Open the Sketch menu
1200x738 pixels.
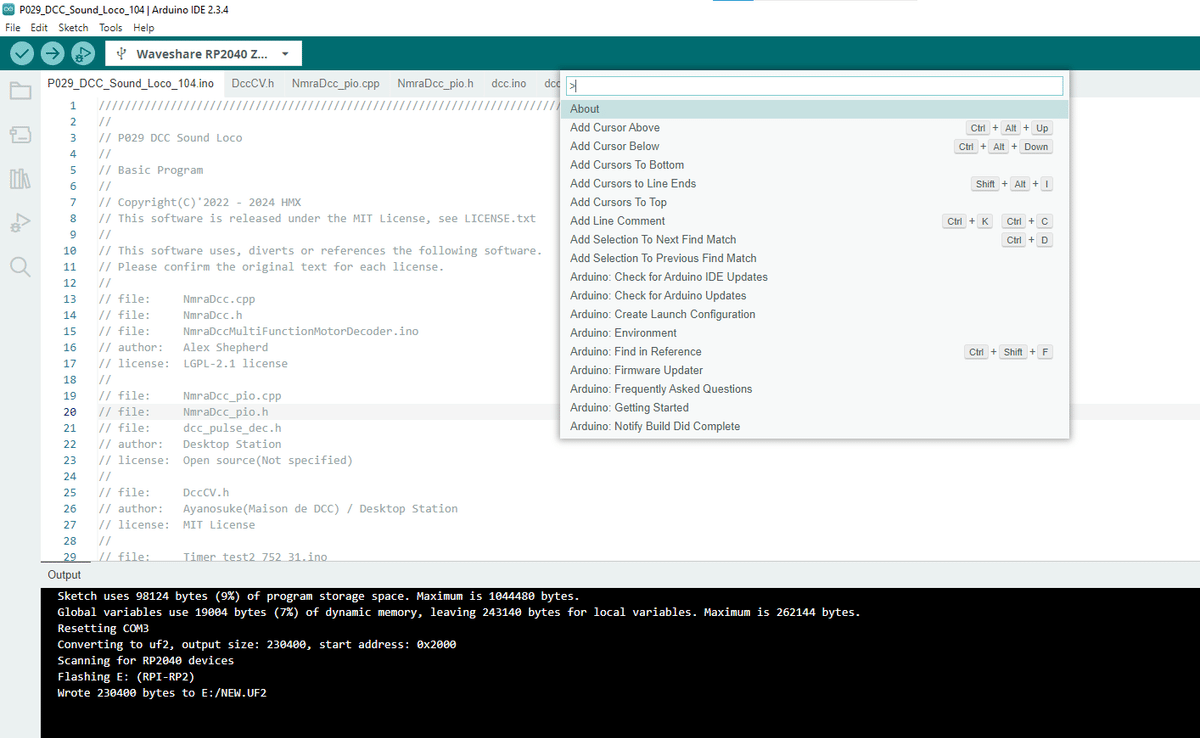click(x=73, y=27)
